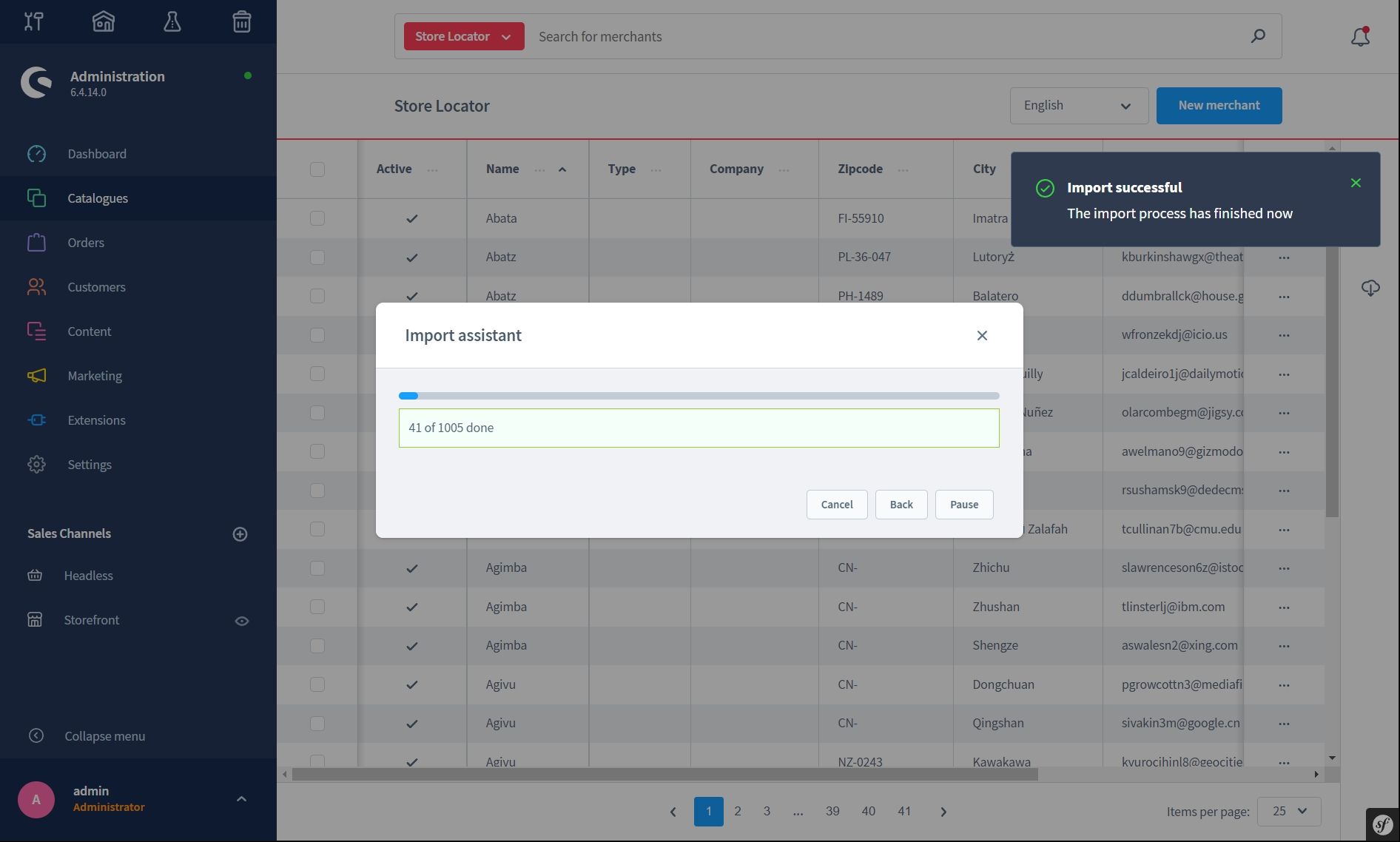Open the items per page dropdown
Screen dimensions: 1400x842
pyautogui.click(x=1288, y=811)
